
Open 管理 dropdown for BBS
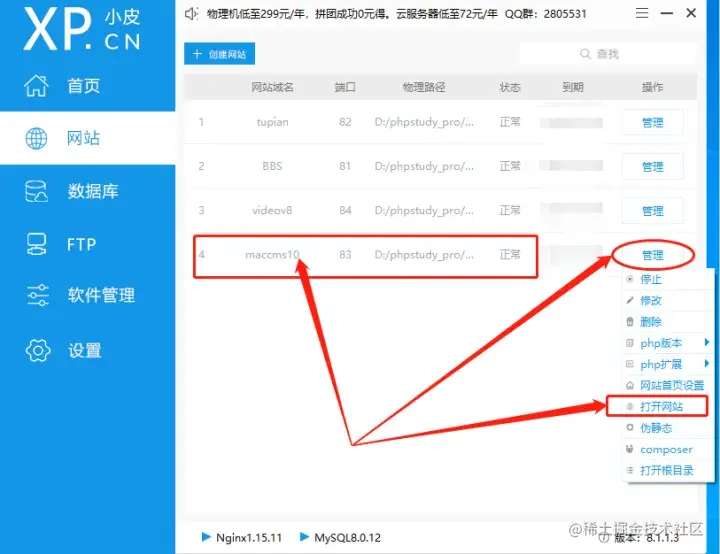(652, 166)
